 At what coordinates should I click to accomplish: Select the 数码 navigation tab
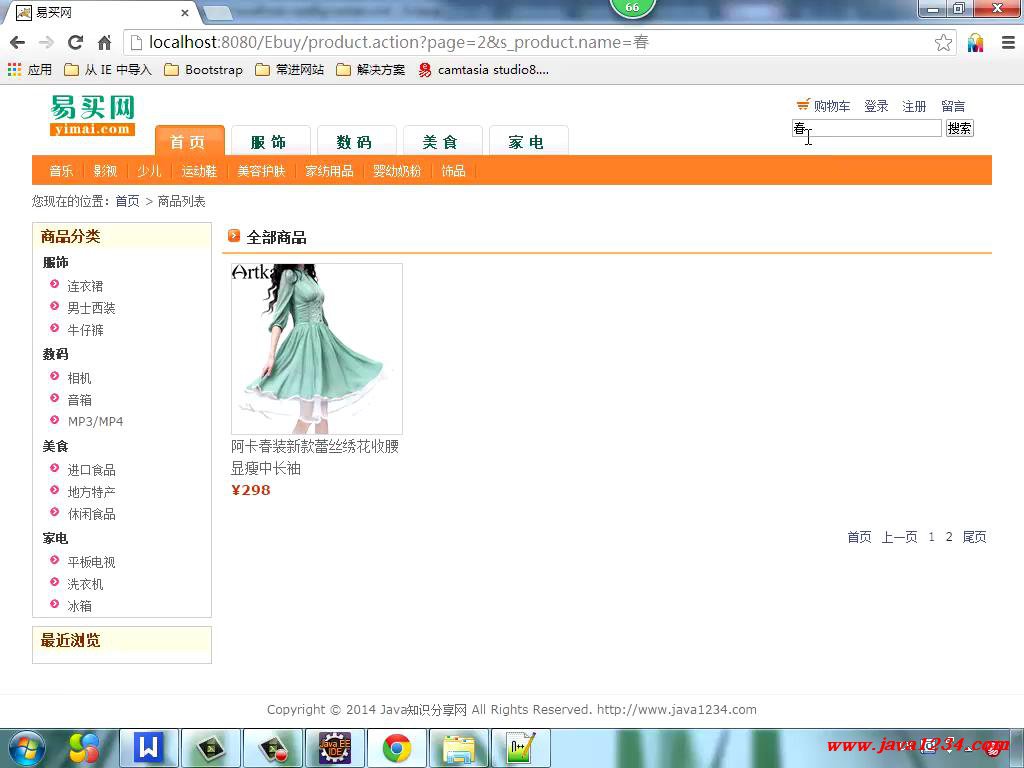pyautogui.click(x=354, y=142)
